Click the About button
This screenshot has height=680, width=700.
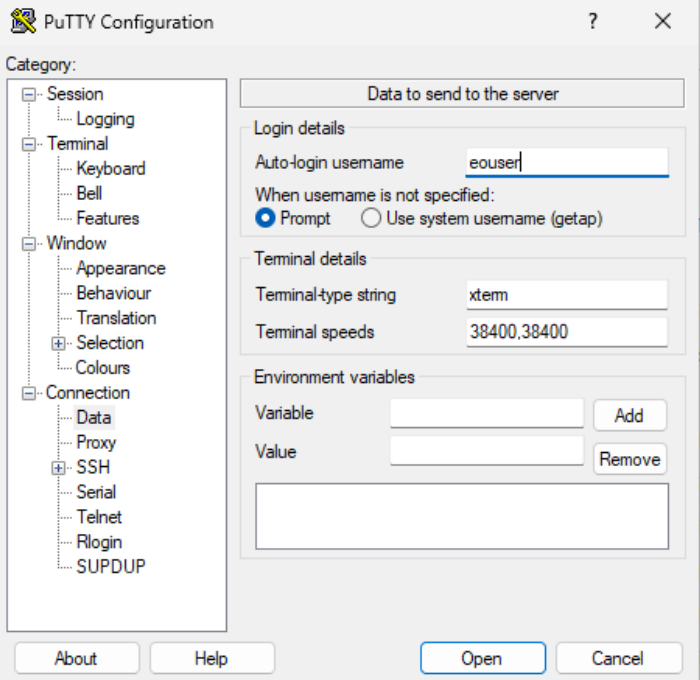(x=76, y=658)
